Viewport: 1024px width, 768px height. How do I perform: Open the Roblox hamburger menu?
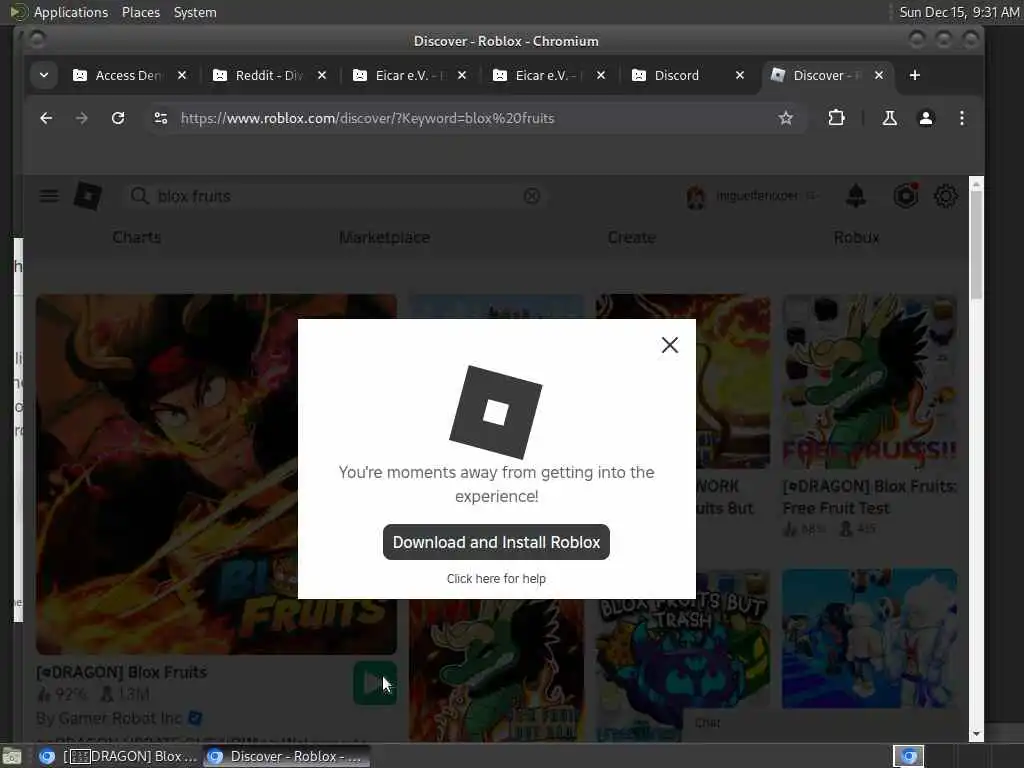(49, 196)
